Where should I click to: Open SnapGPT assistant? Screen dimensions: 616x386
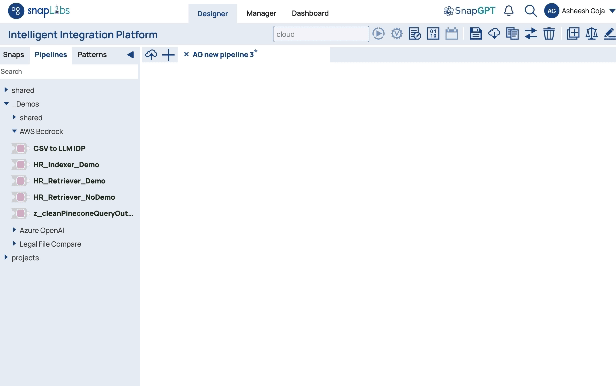click(469, 11)
